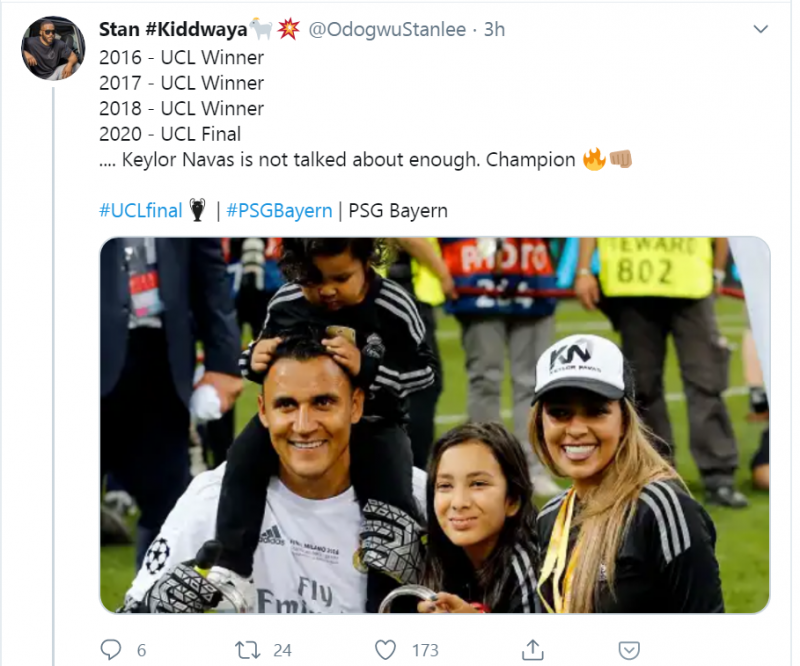Open the #UCLfinal hashtag
This screenshot has height=666, width=800.
[x=141, y=211]
